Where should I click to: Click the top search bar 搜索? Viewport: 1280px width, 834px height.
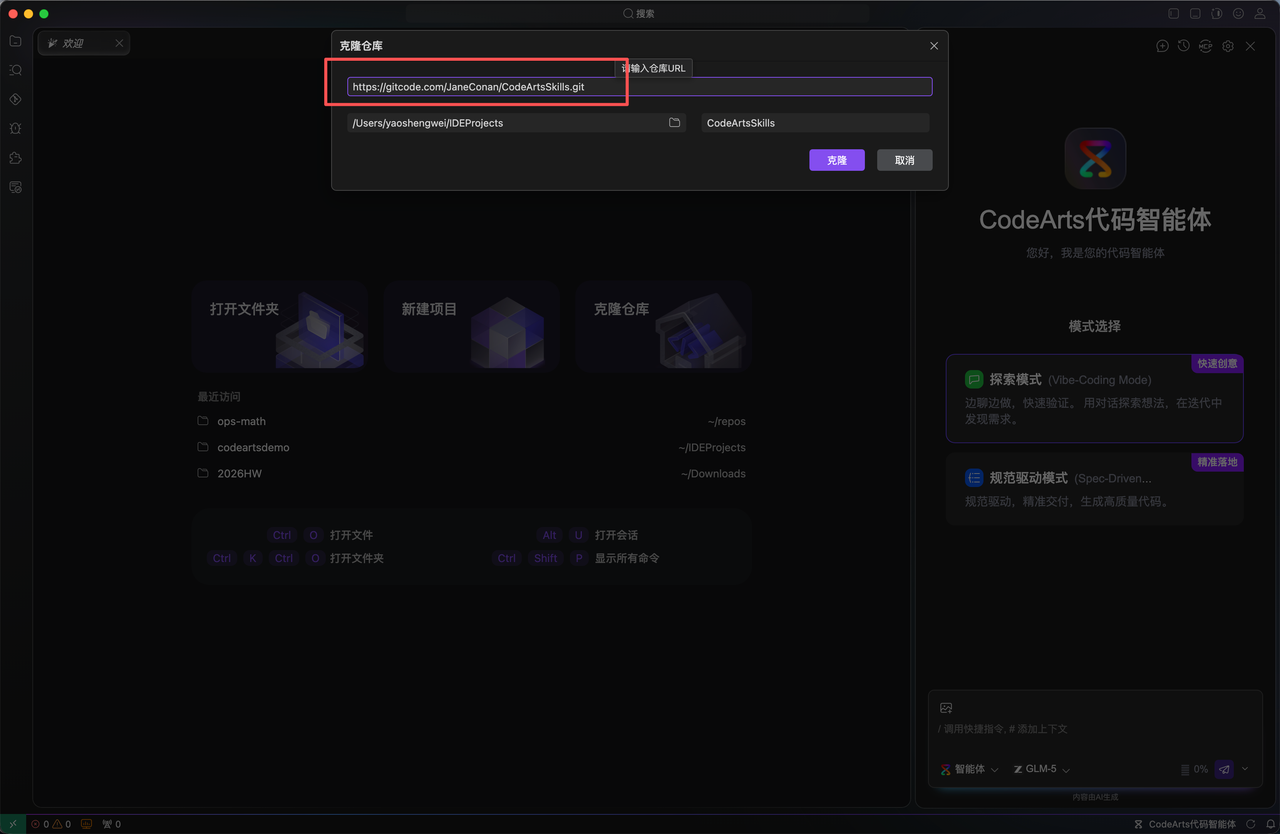click(x=640, y=14)
